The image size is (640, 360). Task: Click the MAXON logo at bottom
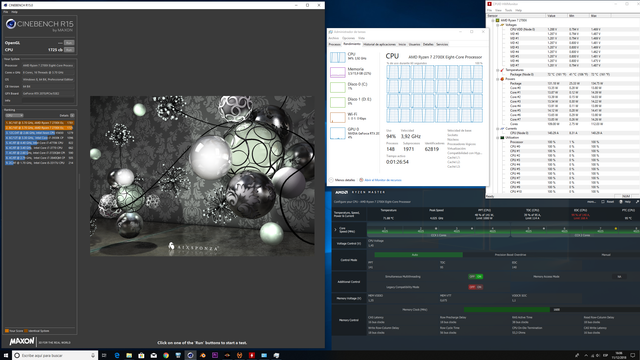pyautogui.click(x=22, y=341)
